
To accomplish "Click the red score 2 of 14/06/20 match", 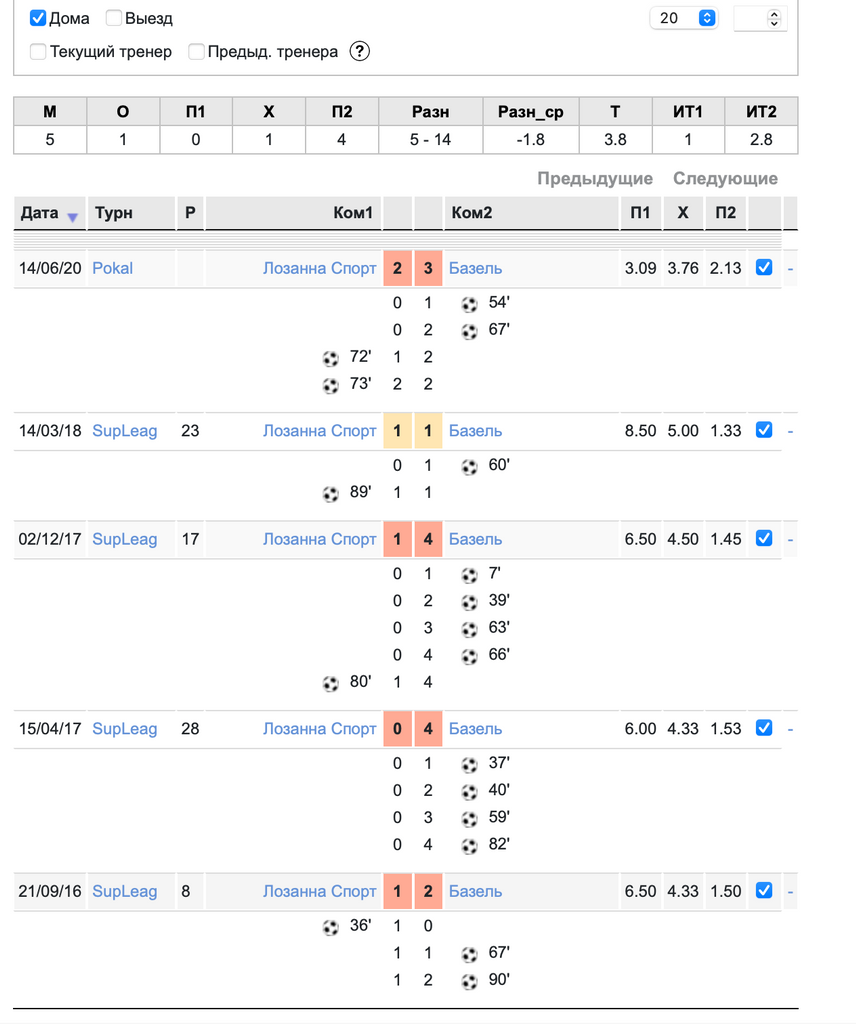I will pyautogui.click(x=397, y=268).
